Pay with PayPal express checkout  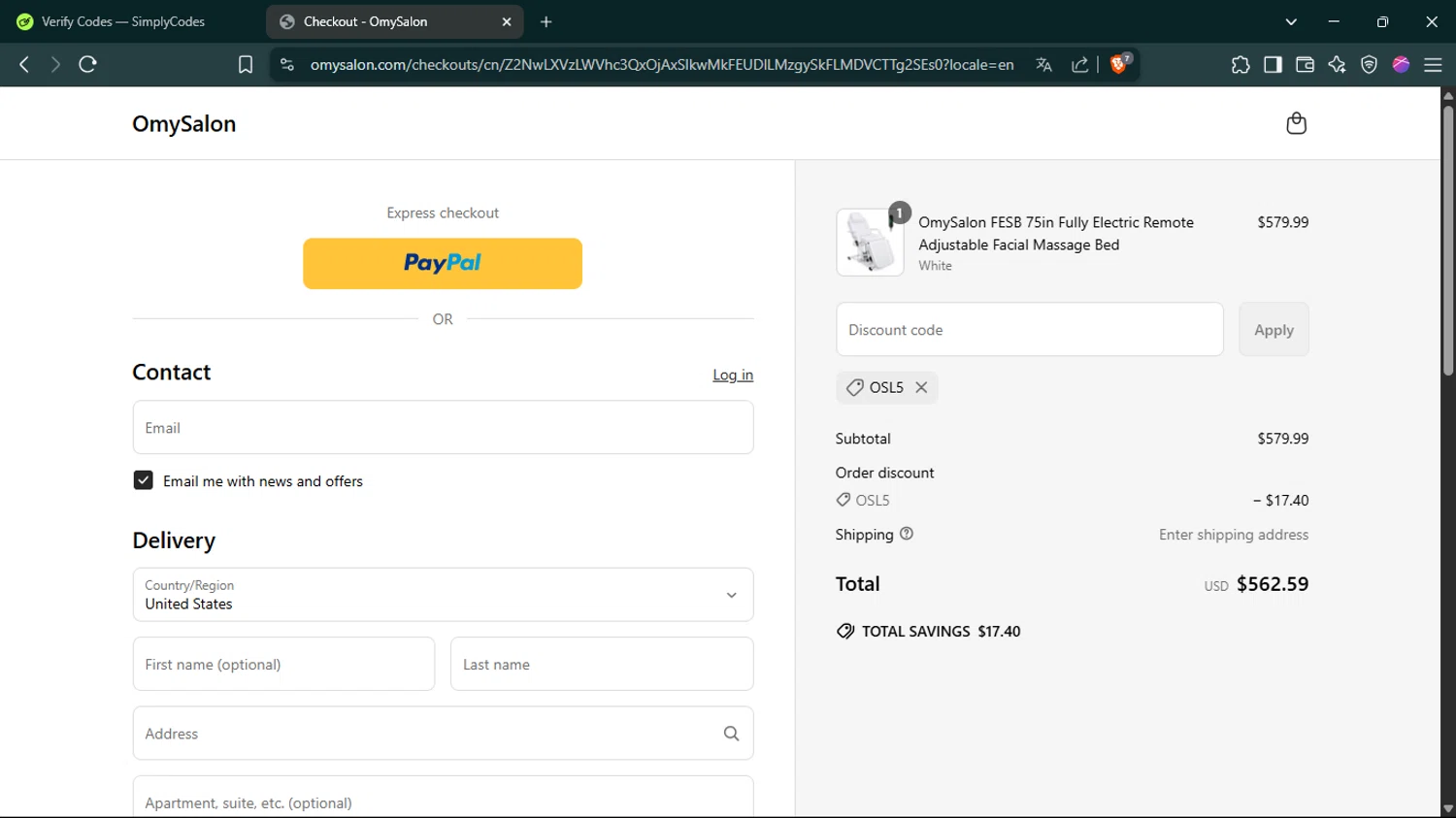point(443,263)
